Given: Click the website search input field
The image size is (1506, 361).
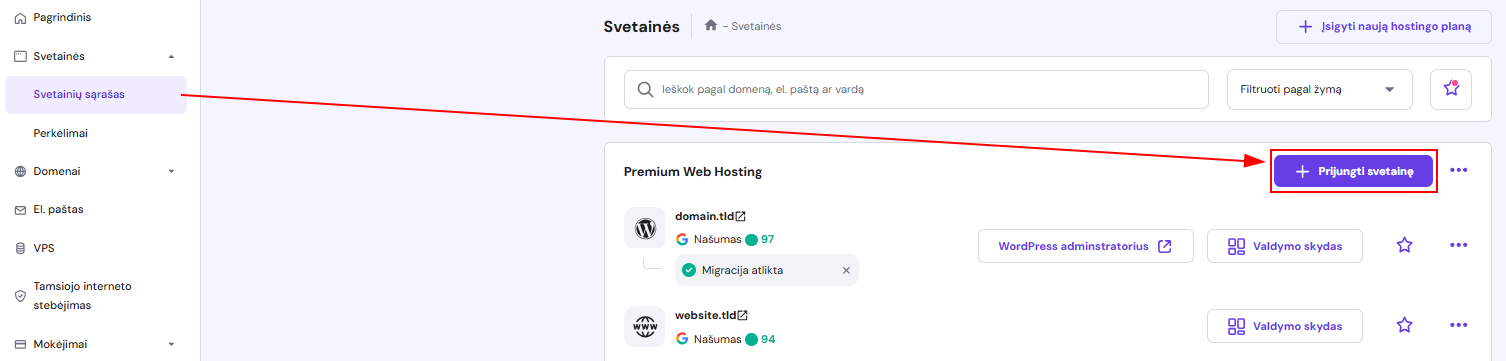Looking at the screenshot, I should tap(916, 89).
